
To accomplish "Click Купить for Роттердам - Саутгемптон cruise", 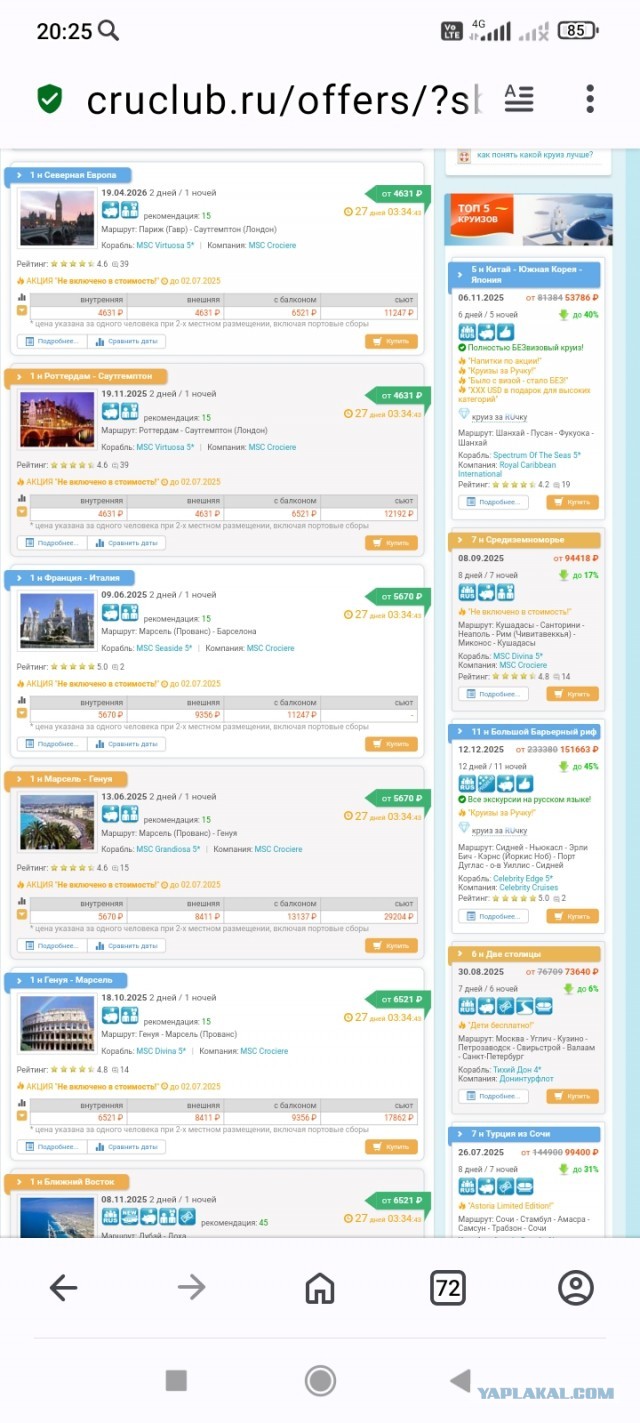I will [x=391, y=543].
